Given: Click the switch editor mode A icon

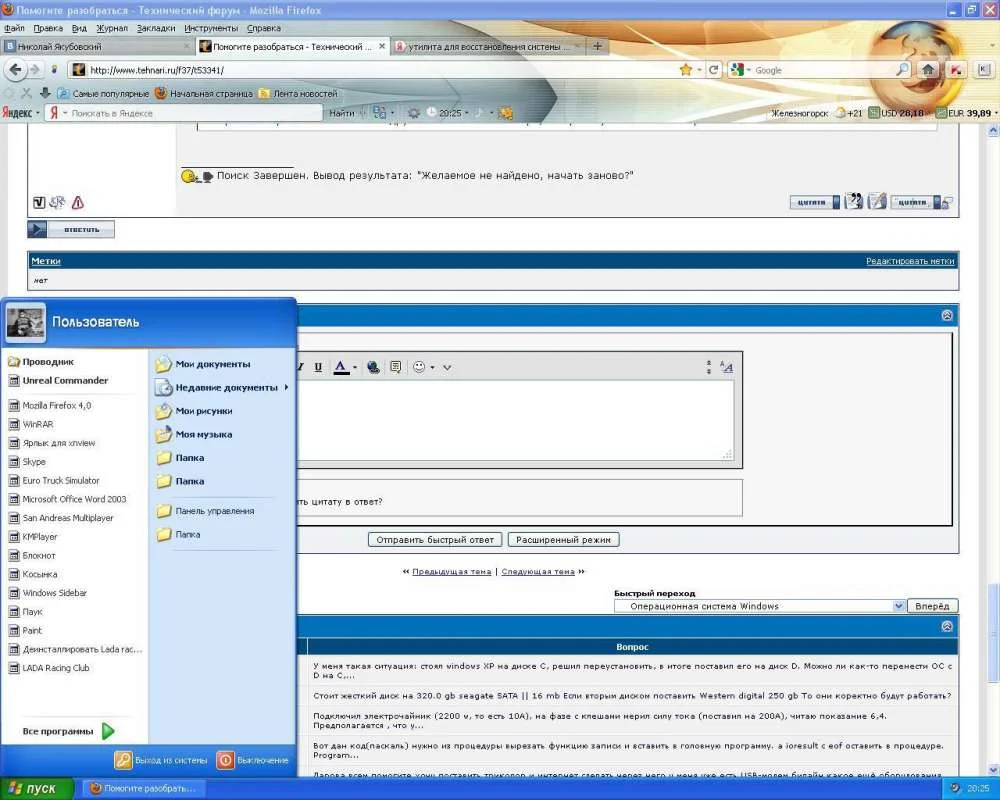Looking at the screenshot, I should [x=726, y=367].
